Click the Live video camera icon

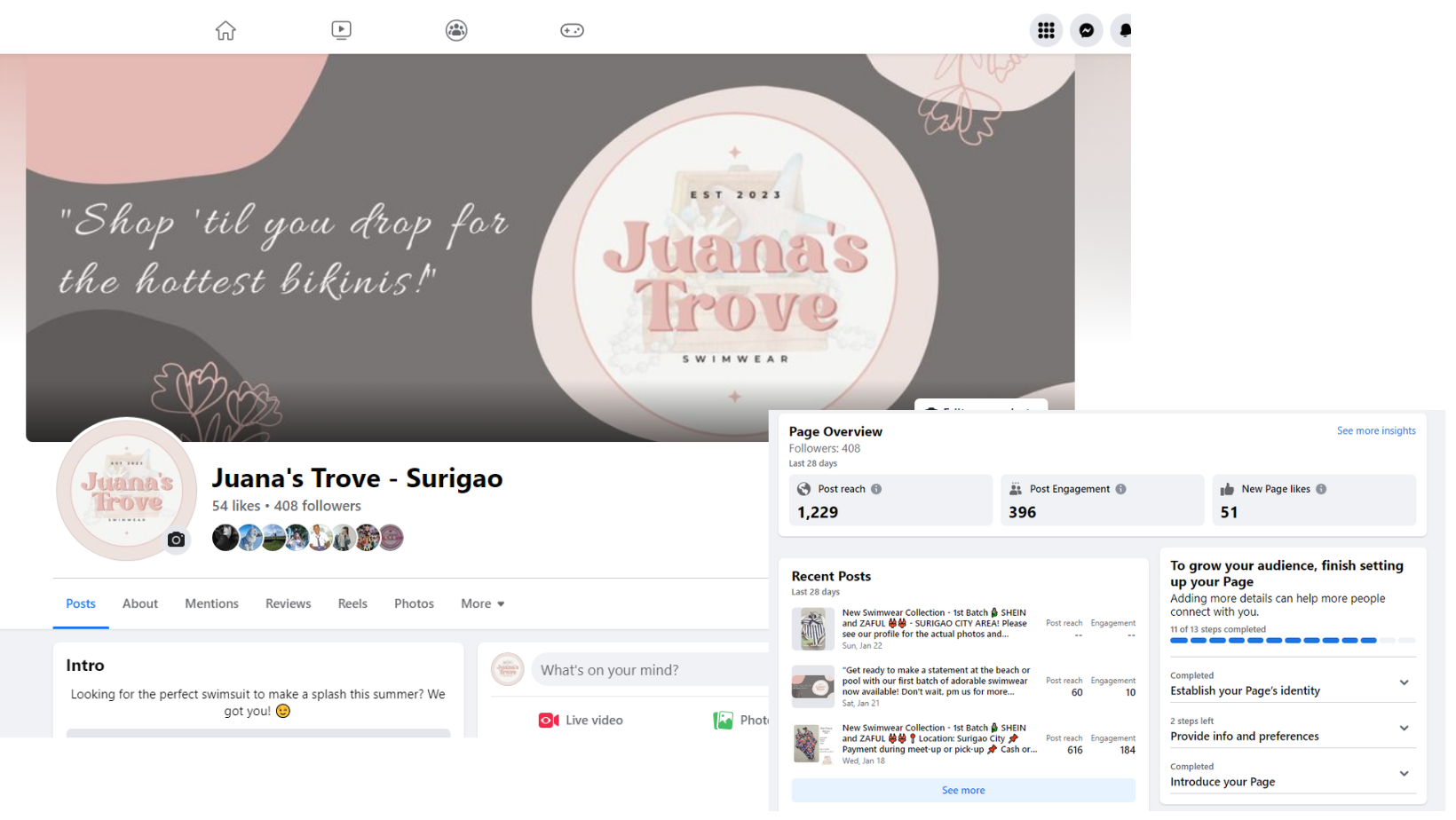click(x=549, y=721)
